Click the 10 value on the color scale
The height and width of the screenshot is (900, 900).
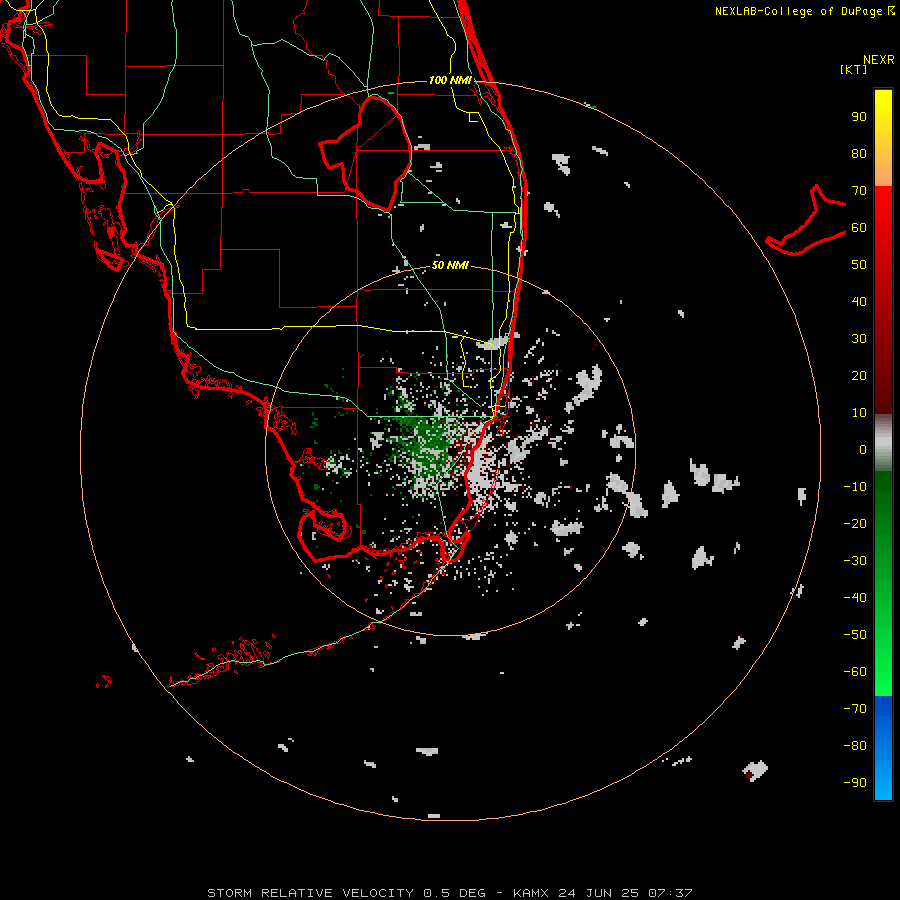(859, 413)
